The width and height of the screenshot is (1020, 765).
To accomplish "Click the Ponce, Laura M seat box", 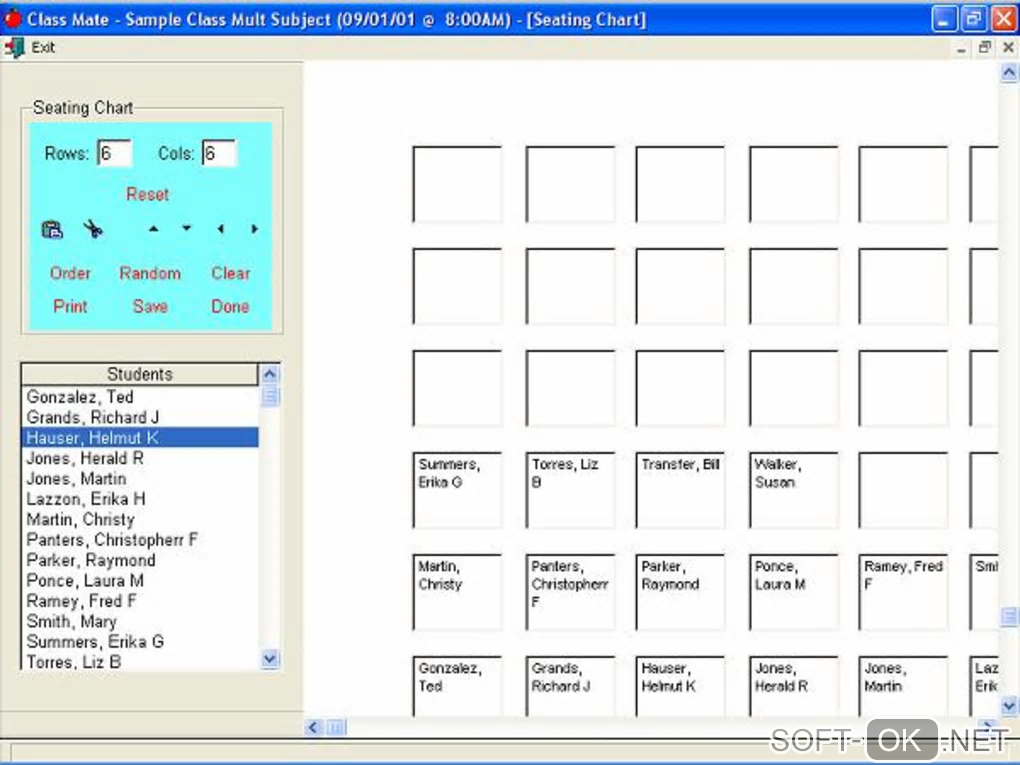I will tap(794, 593).
